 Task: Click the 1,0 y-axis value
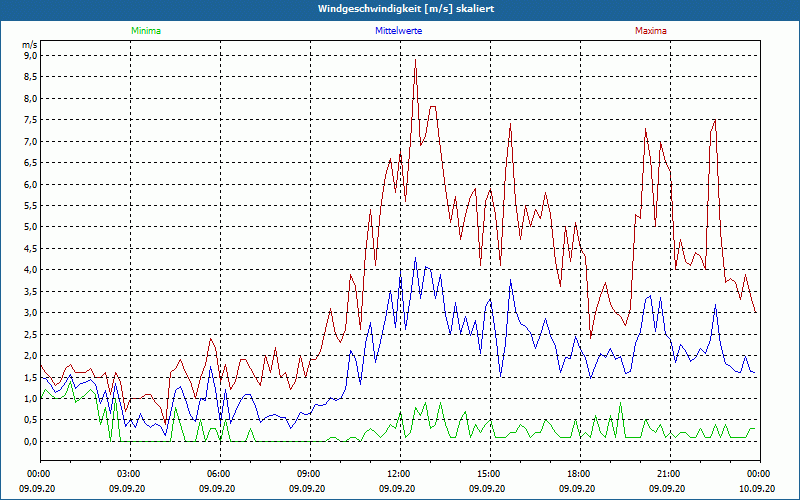coord(31,398)
